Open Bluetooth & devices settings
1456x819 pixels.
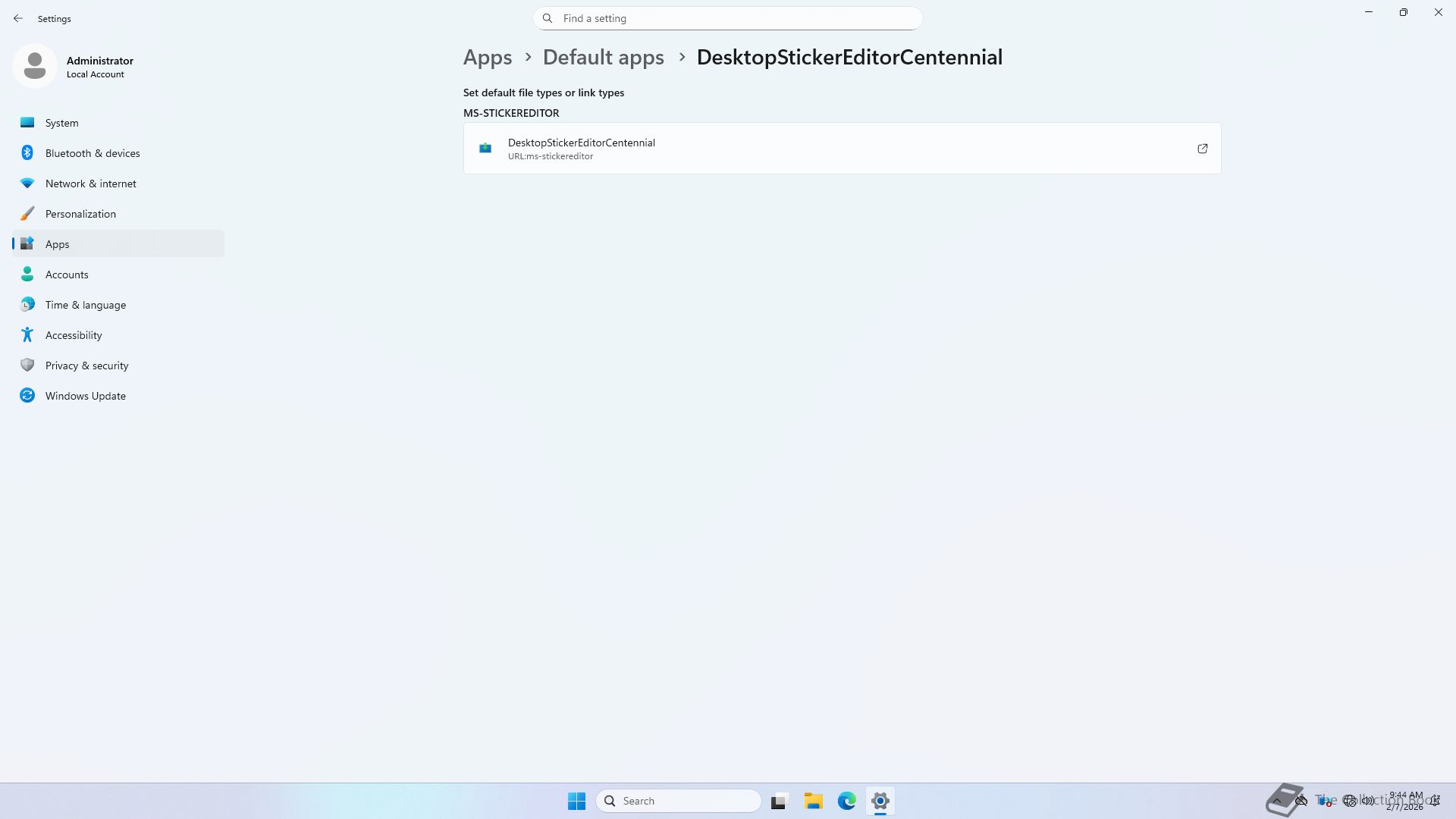click(92, 153)
